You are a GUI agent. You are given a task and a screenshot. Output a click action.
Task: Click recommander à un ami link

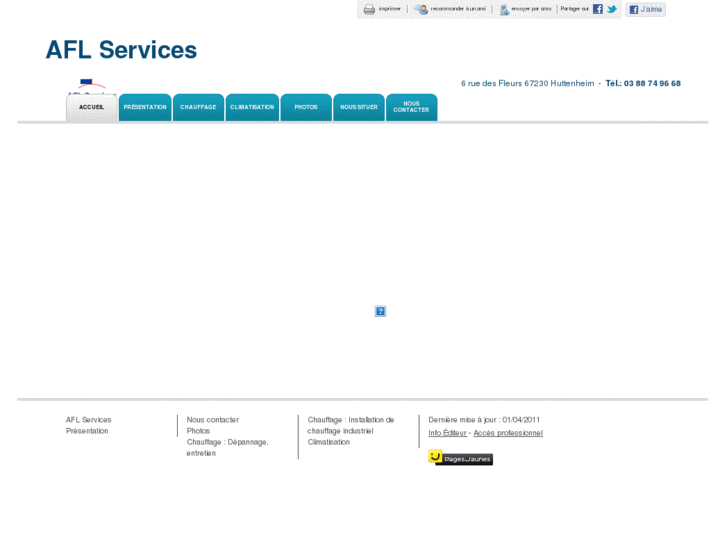coord(458,9)
